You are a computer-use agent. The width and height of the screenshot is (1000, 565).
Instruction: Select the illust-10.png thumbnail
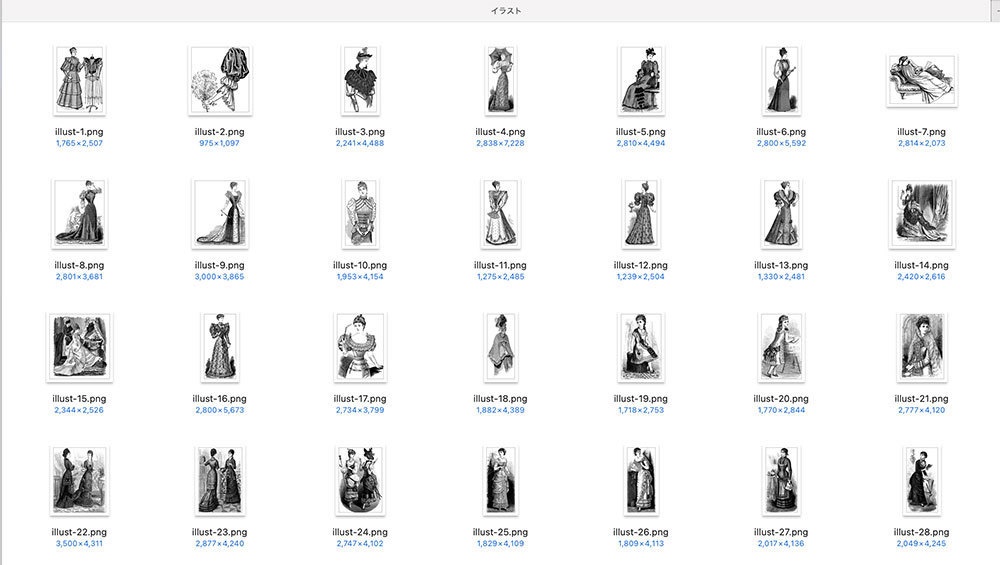point(360,214)
